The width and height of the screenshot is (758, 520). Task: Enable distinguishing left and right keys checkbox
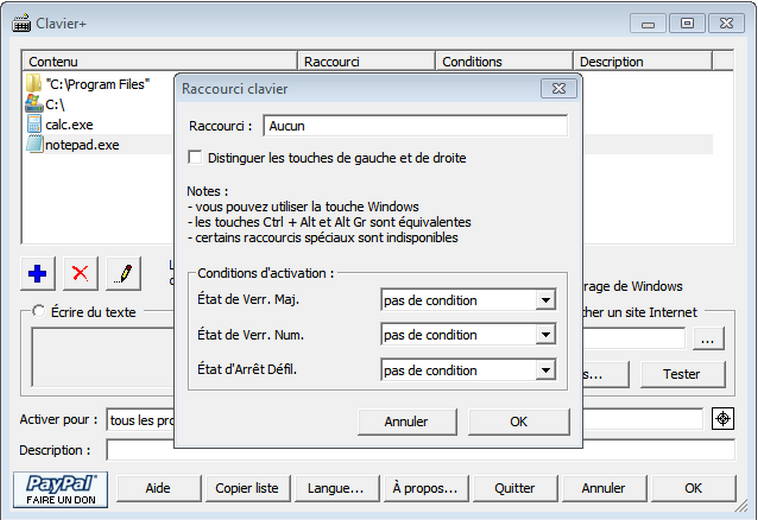click(196, 157)
